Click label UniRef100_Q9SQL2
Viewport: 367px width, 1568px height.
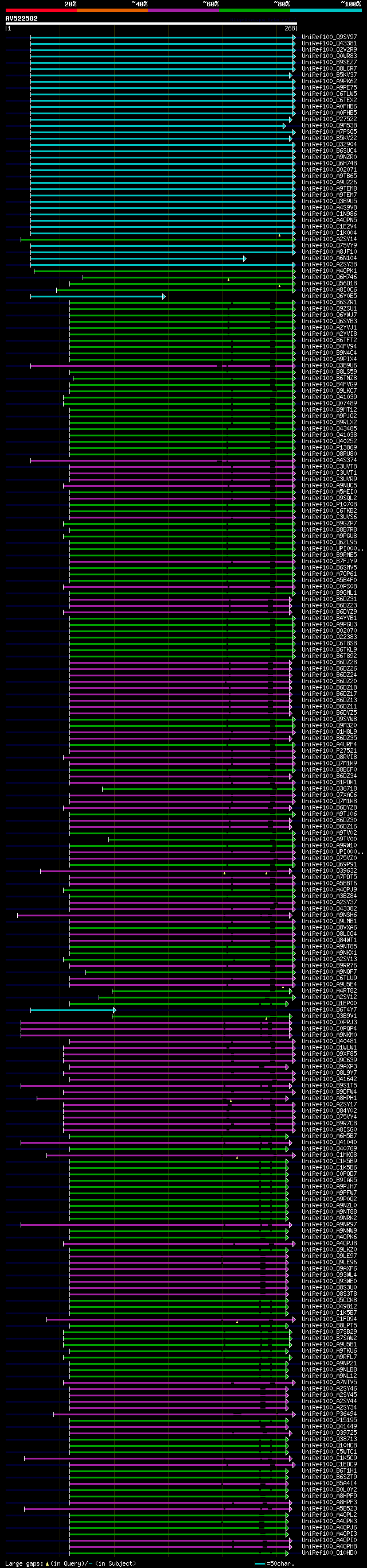tap(329, 498)
